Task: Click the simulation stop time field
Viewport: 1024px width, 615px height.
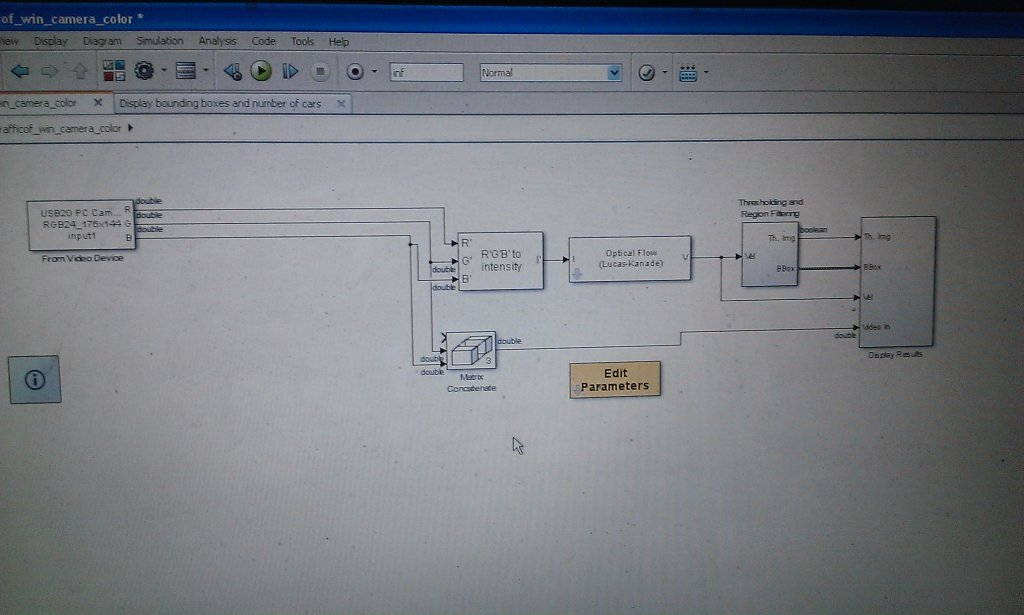Action: click(426, 72)
